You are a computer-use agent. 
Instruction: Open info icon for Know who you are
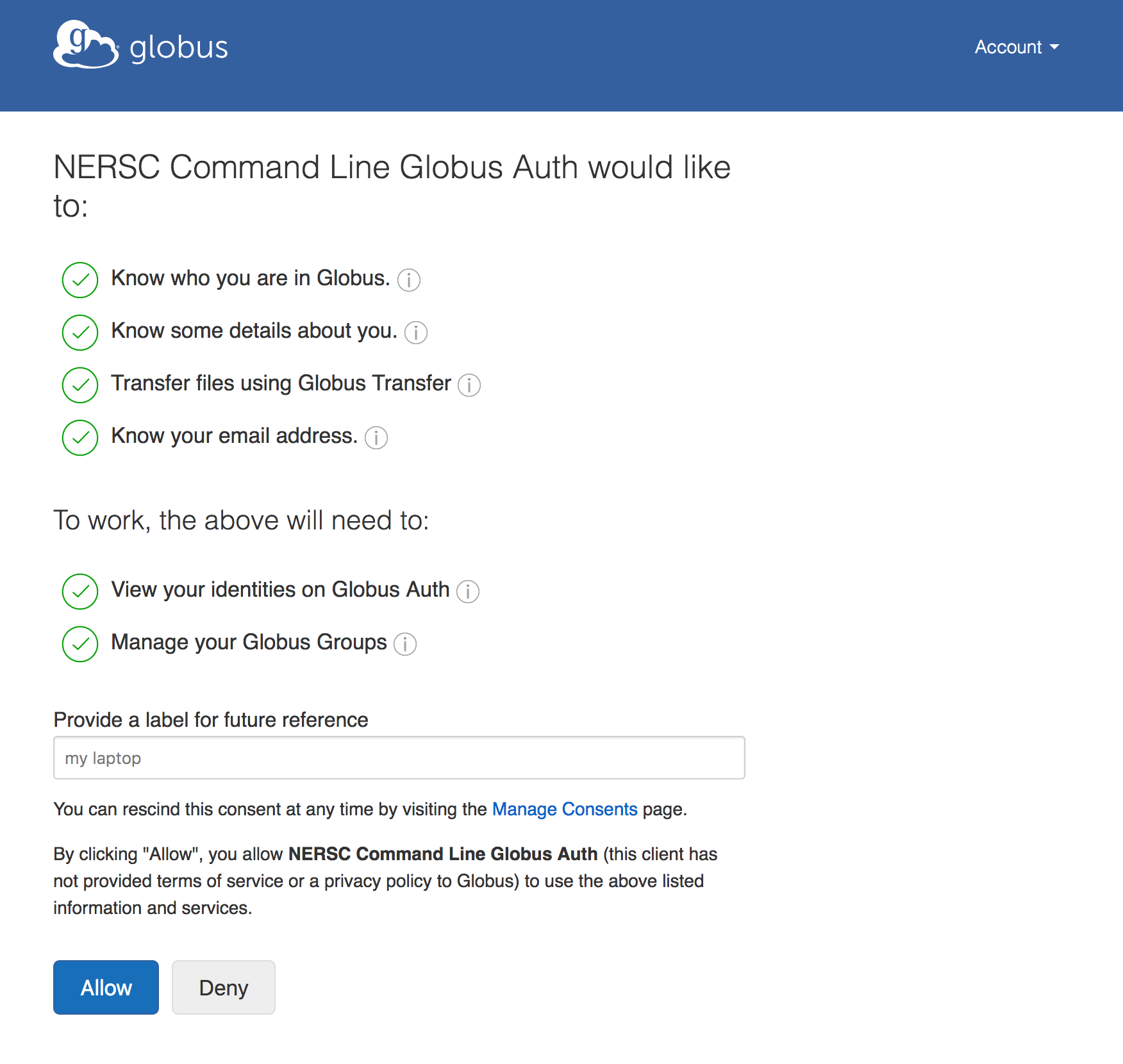(x=408, y=280)
